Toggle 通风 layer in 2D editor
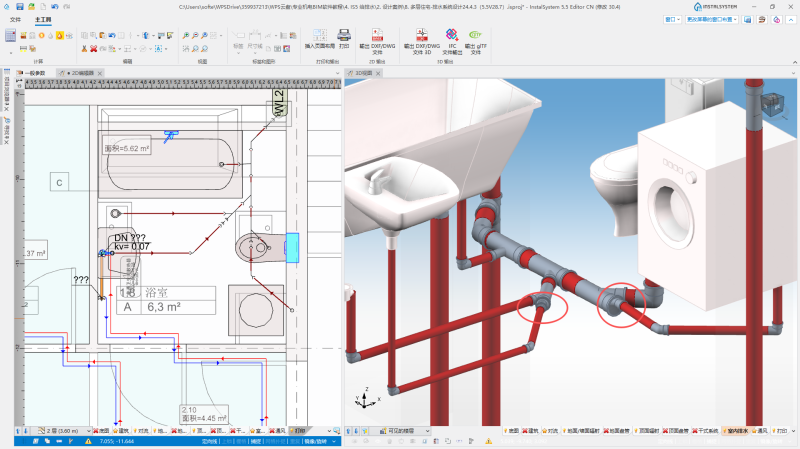Image resolution: width=800 pixels, height=449 pixels. point(278,431)
